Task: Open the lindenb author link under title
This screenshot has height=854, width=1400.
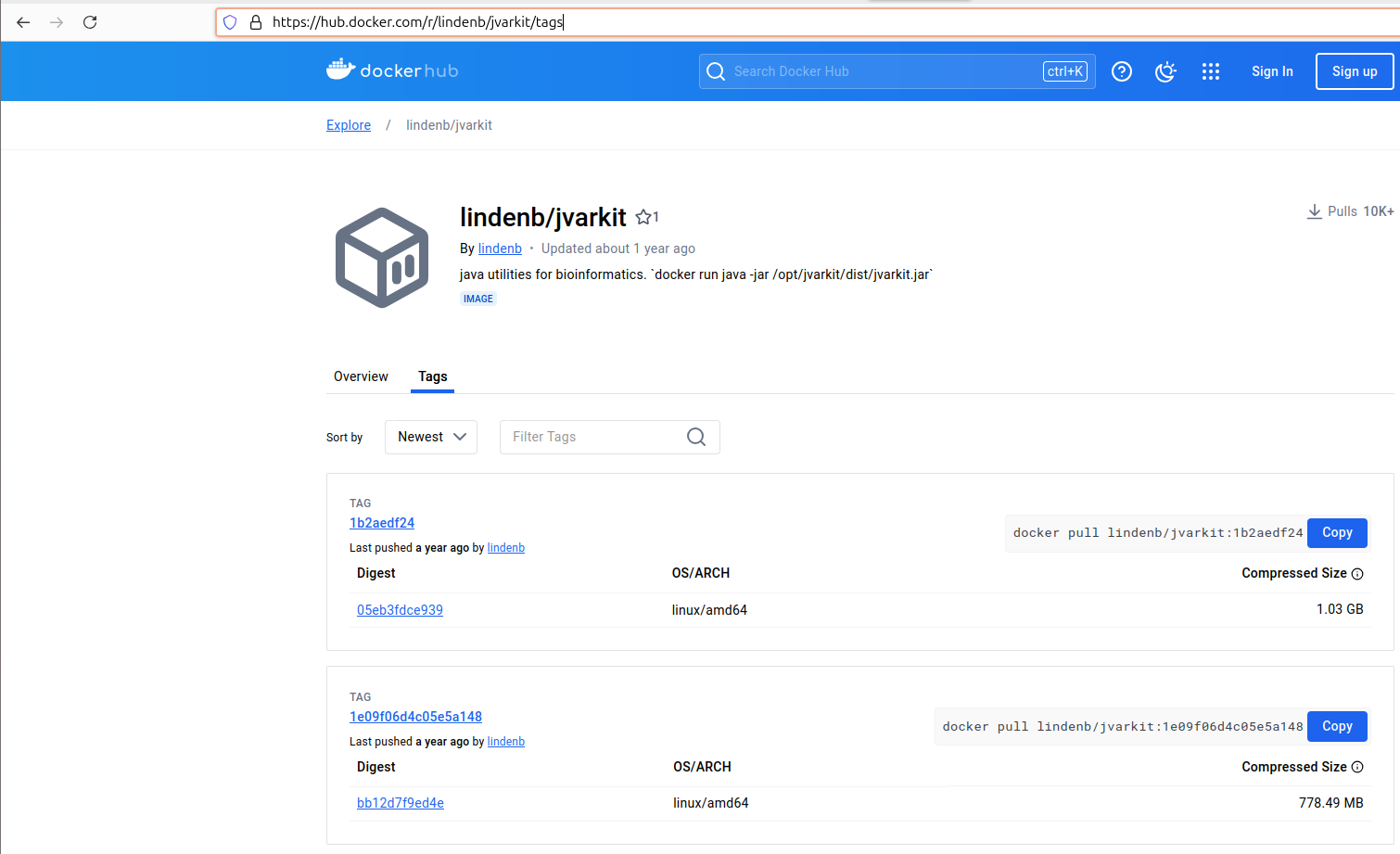Action: (x=500, y=249)
